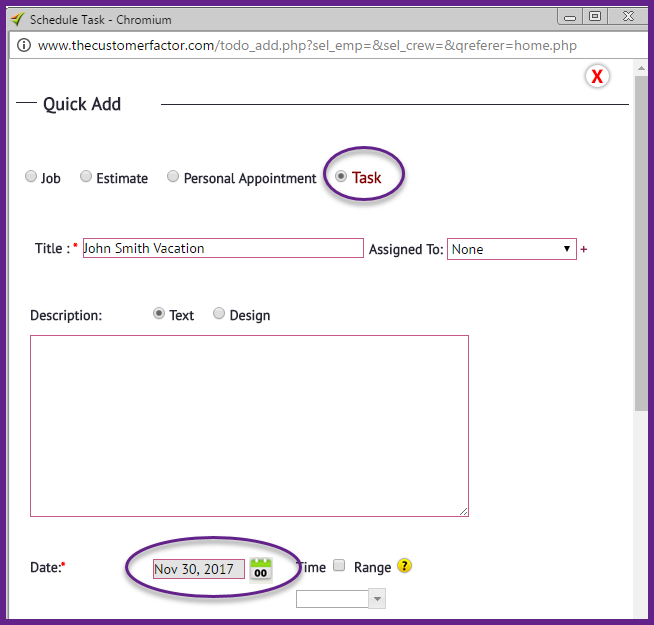Click the Time combo box text area
Image resolution: width=654 pixels, height=625 pixels.
tap(332, 599)
